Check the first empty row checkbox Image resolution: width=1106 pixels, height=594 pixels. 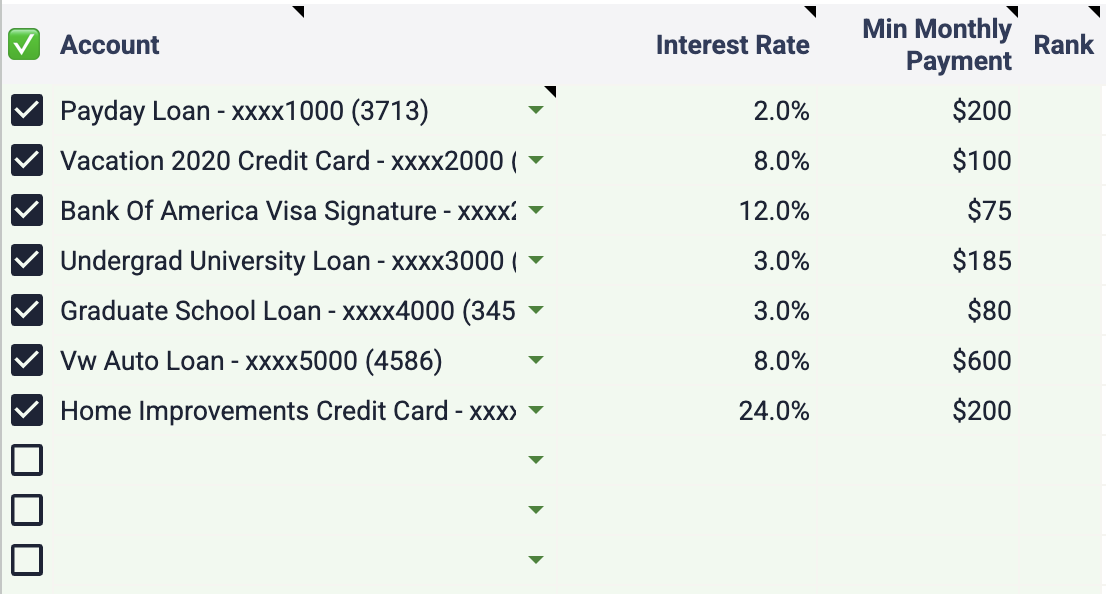27,460
